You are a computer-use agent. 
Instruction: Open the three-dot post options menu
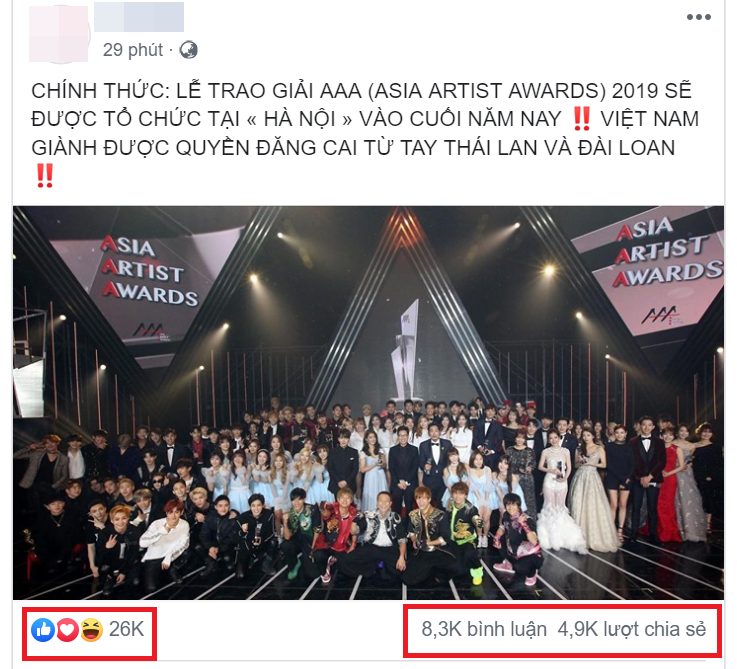[x=698, y=17]
